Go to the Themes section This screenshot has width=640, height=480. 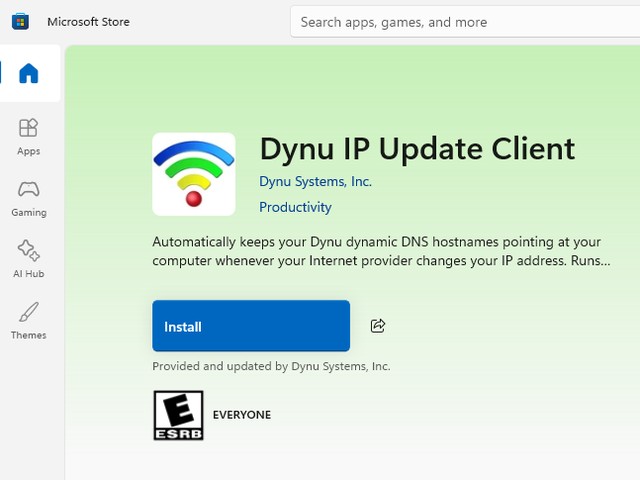29,320
